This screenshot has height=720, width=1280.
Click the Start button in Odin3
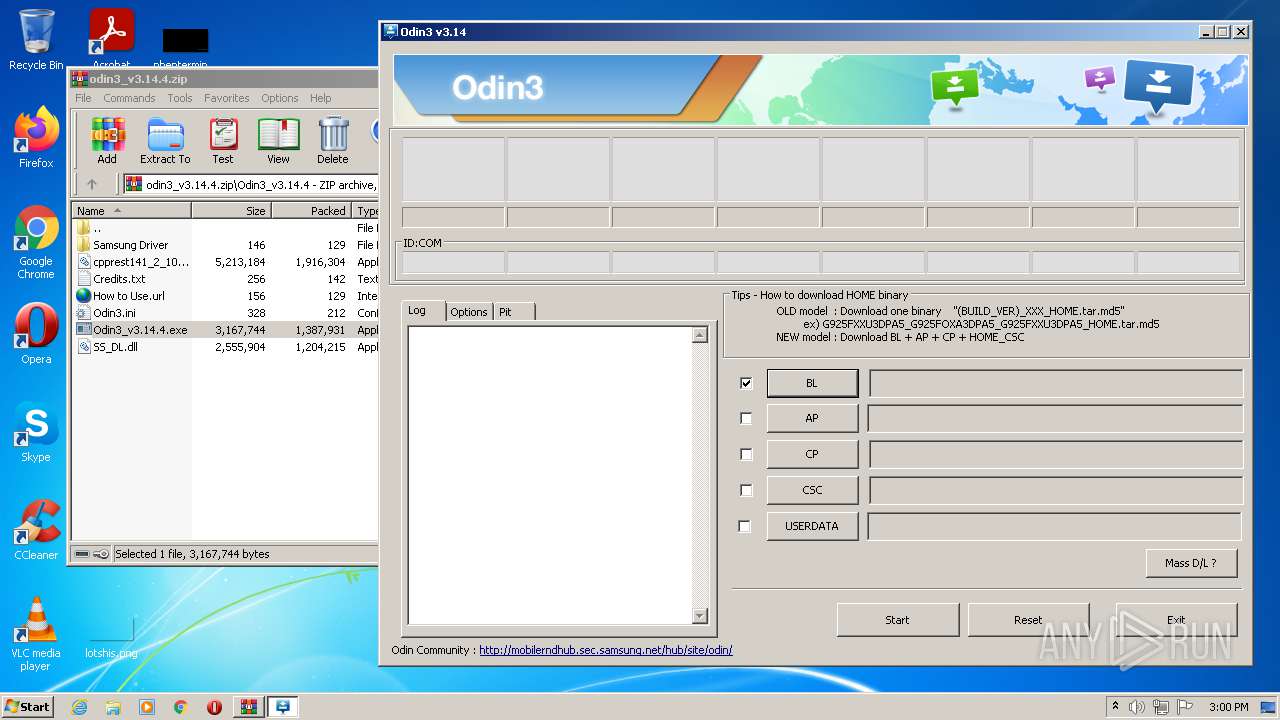(x=897, y=620)
